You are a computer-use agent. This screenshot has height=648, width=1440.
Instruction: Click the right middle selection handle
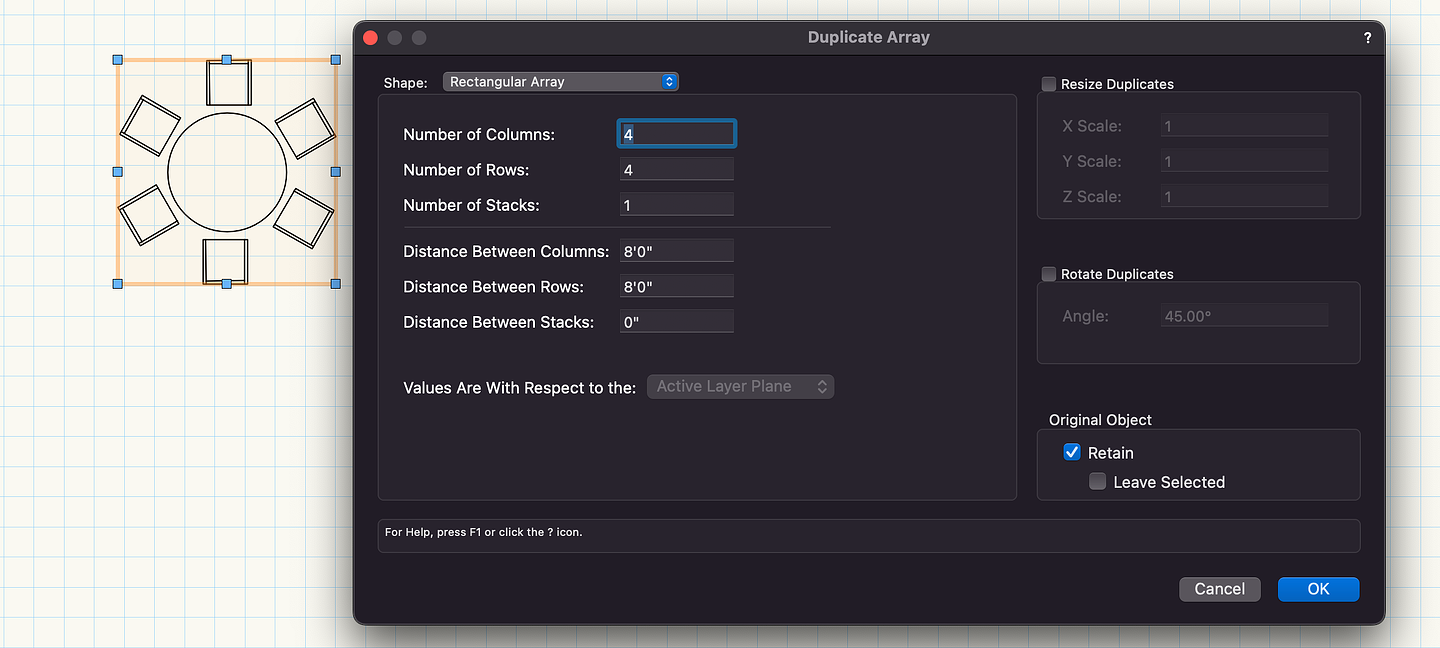point(335,172)
